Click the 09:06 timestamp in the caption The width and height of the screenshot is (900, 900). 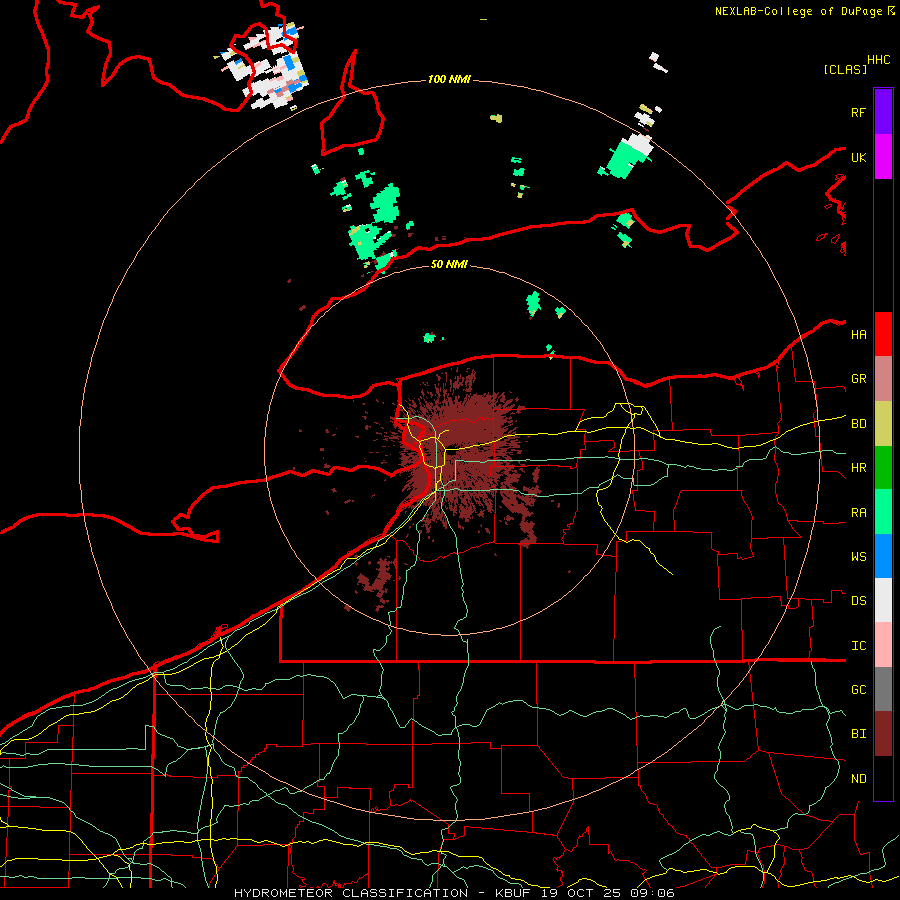pyautogui.click(x=651, y=893)
